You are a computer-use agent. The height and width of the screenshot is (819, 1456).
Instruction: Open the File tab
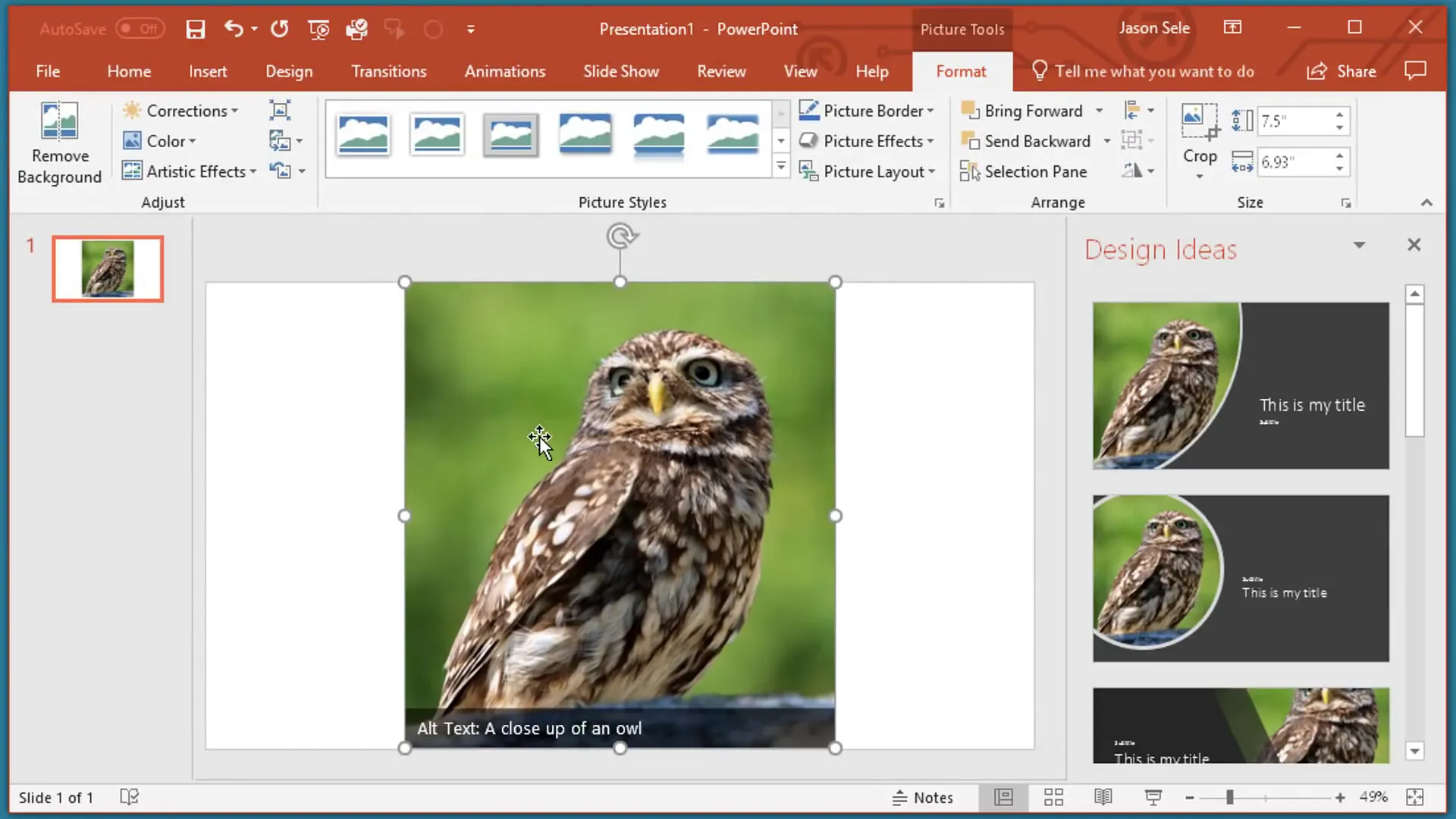(48, 71)
